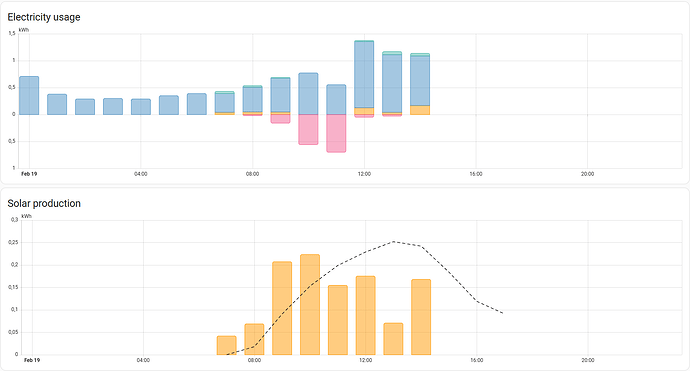Click the "12:00" label under Solar production chart
690x371 pixels.
366,360
